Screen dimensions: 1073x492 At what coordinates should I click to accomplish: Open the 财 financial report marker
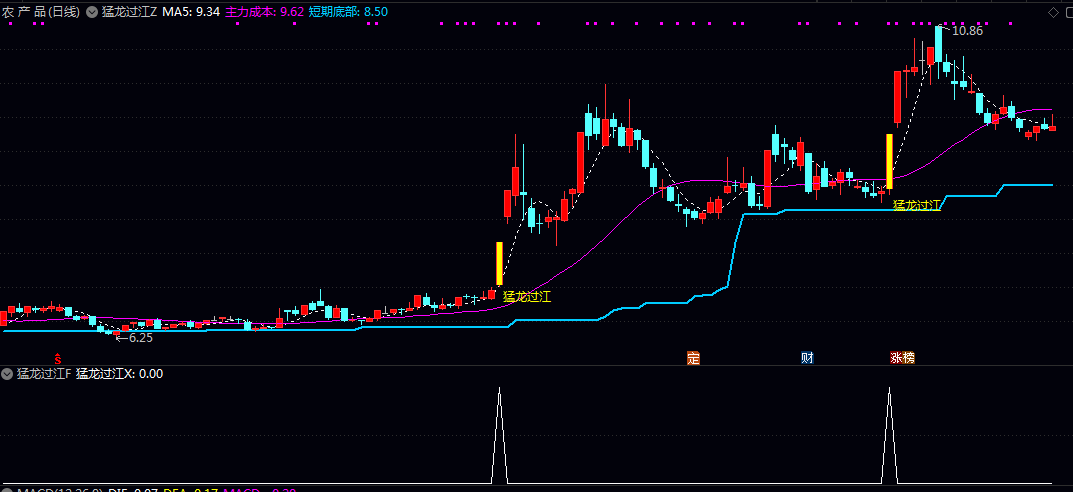pos(807,357)
